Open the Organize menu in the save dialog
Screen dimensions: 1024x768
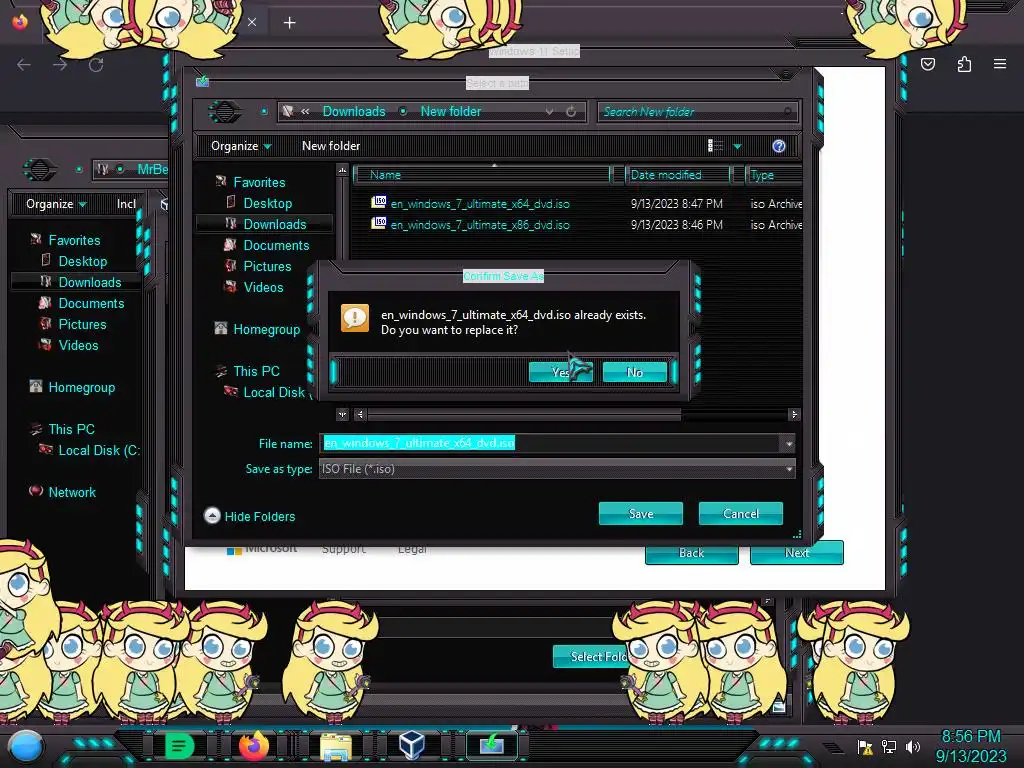point(240,146)
